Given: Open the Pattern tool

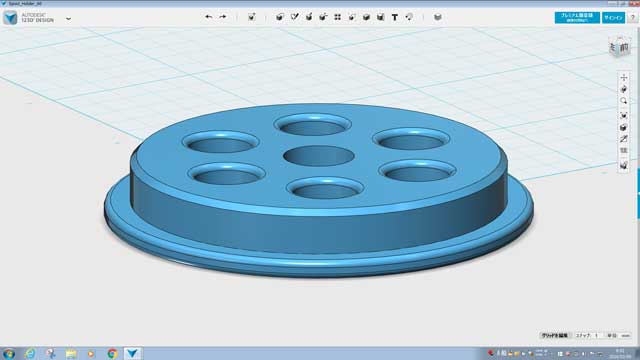Looking at the screenshot, I should (338, 17).
